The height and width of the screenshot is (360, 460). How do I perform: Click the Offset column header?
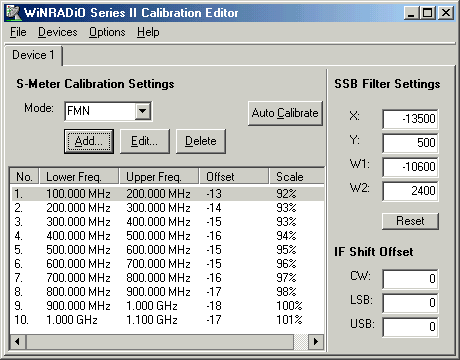234,176
